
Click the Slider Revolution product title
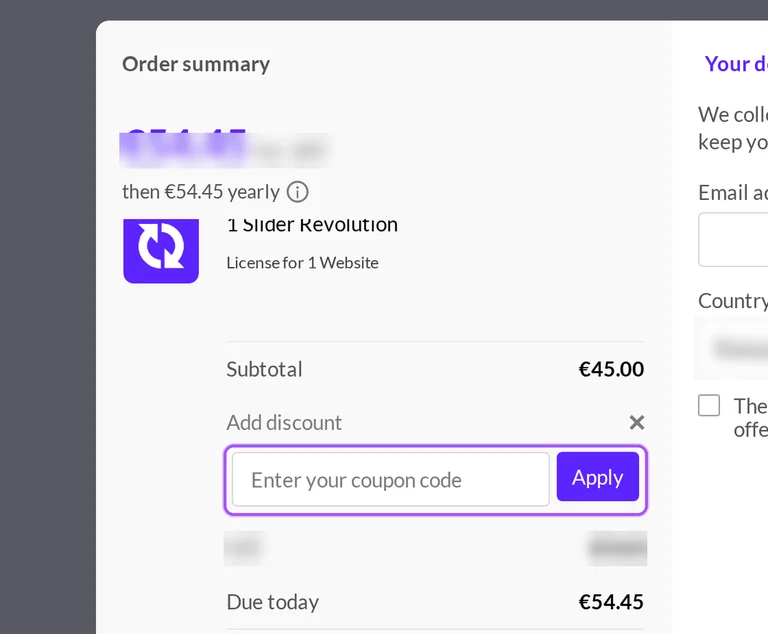coord(312,225)
